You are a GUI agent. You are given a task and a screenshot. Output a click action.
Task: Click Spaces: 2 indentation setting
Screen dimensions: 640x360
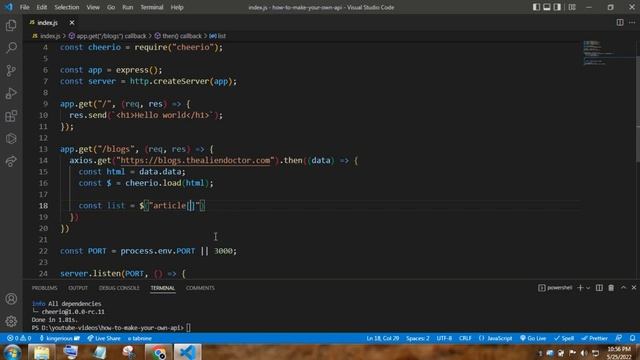418,338
